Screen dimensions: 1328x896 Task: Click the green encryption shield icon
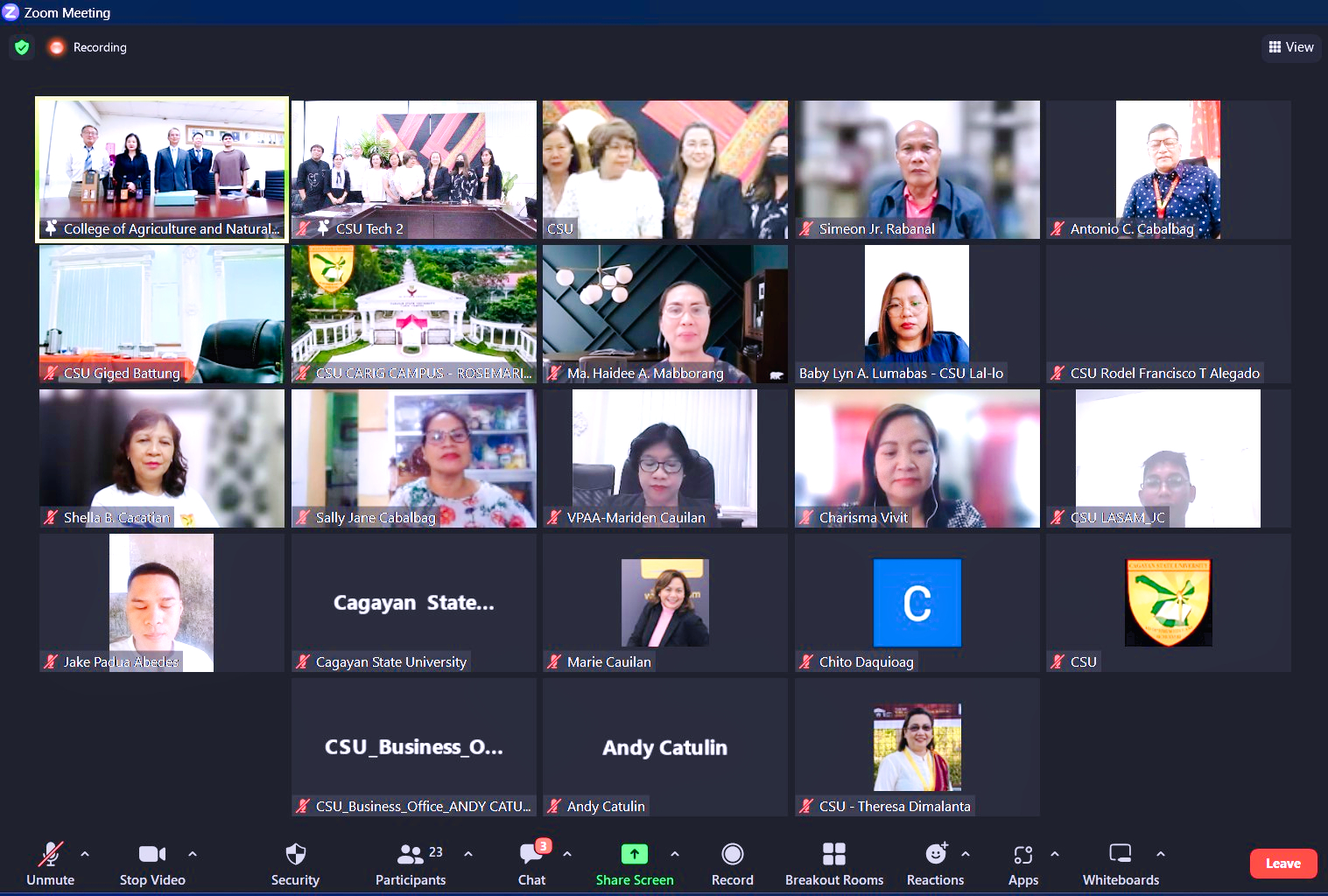click(x=22, y=47)
